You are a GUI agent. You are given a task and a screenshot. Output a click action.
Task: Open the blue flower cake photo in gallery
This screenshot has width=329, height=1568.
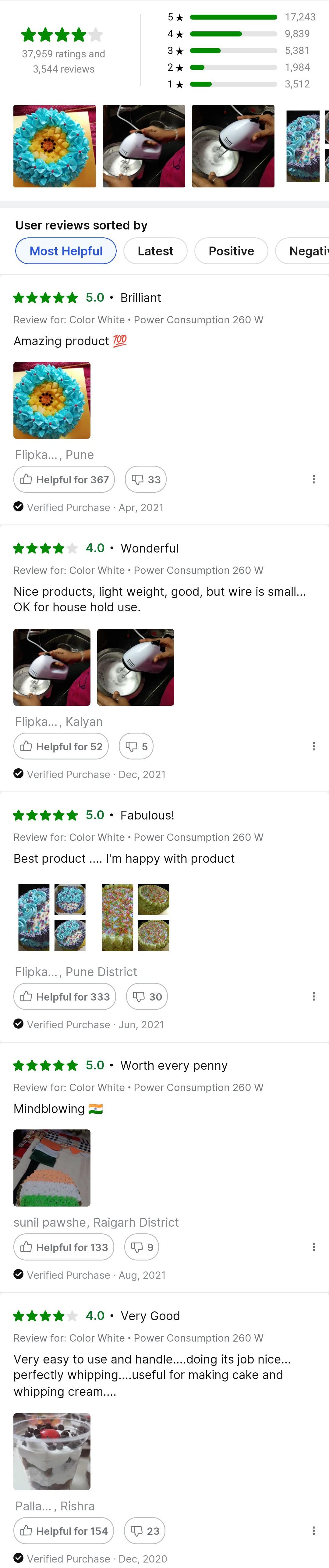(x=55, y=146)
